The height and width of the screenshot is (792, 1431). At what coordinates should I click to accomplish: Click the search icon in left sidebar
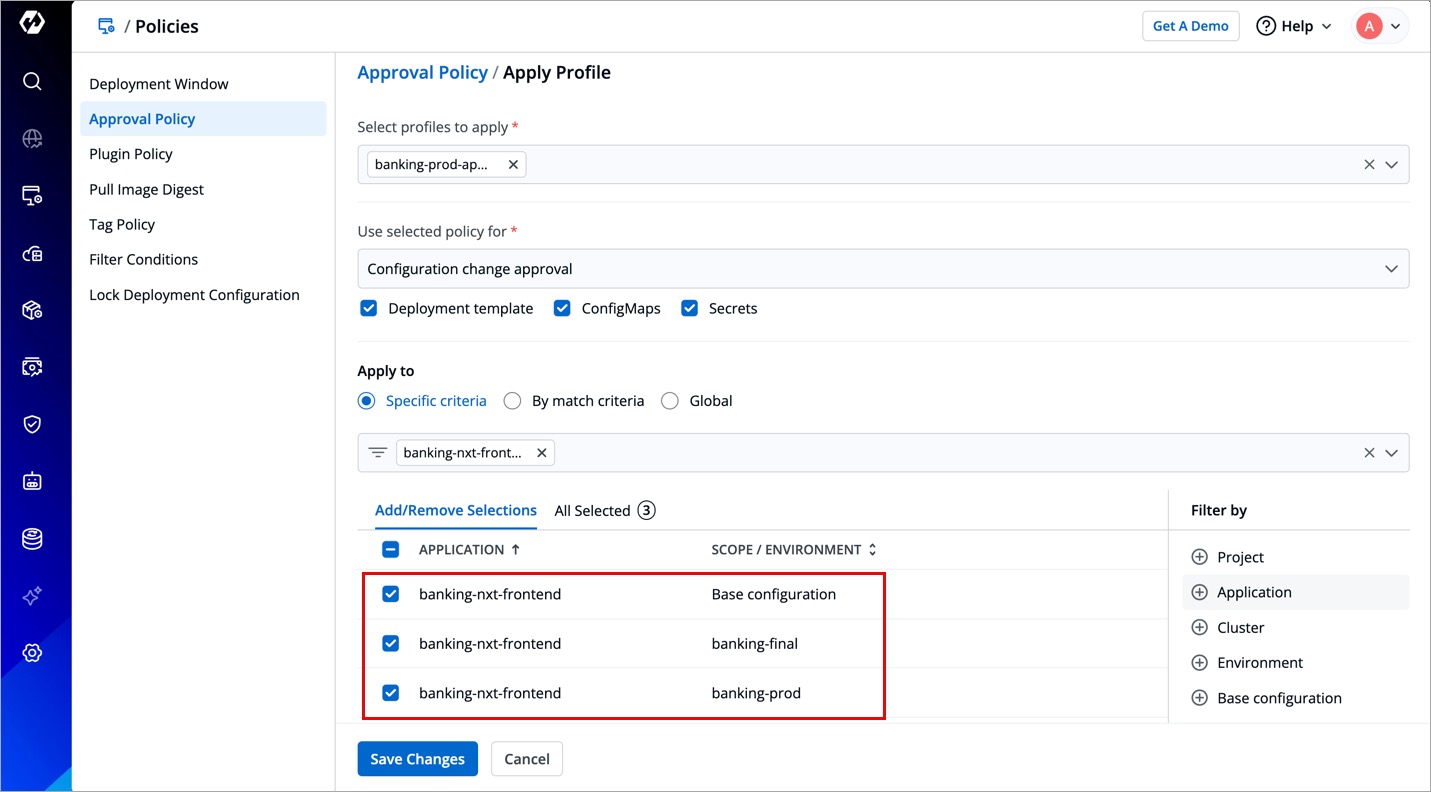[x=32, y=82]
